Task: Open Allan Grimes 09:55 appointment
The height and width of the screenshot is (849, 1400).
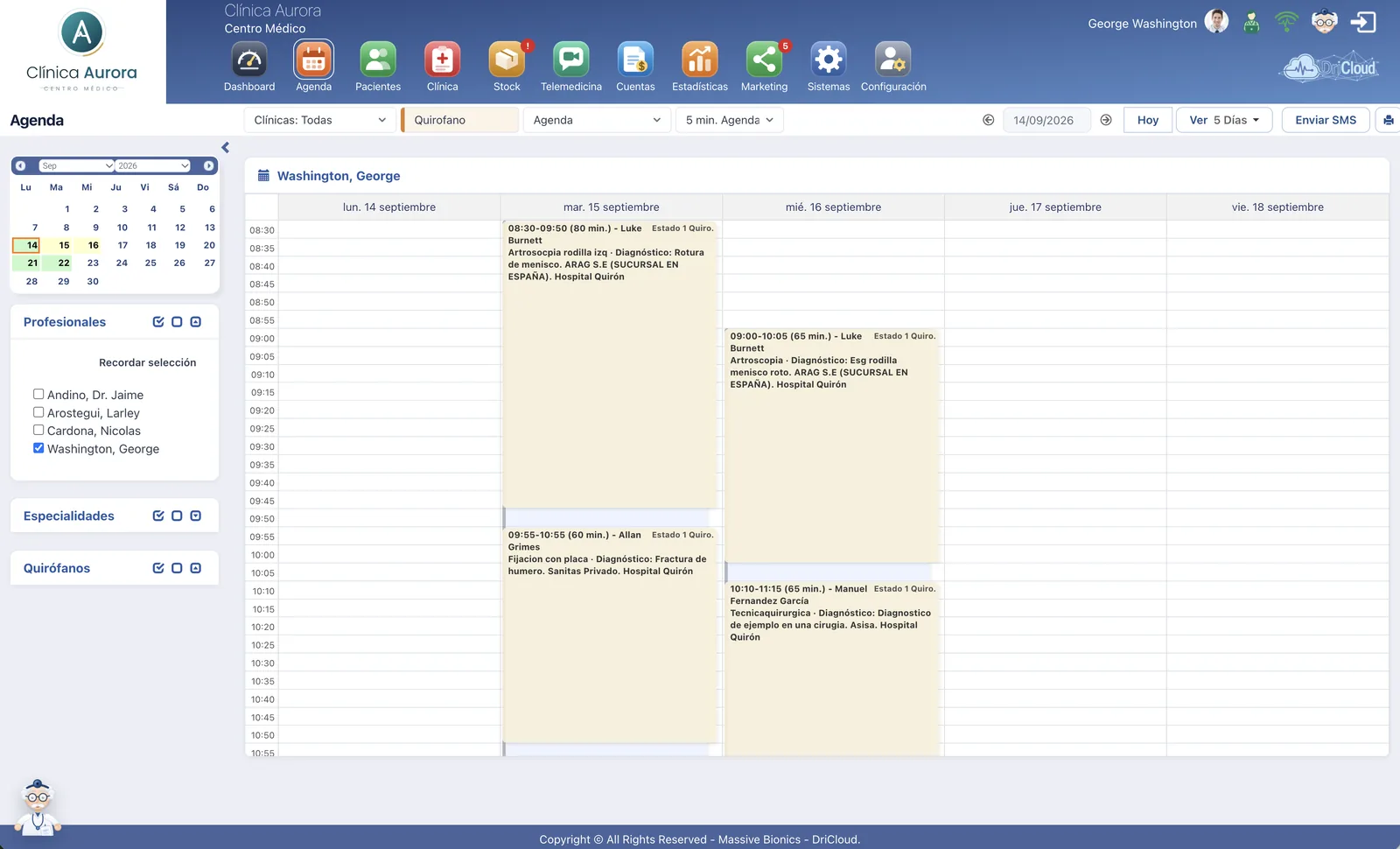Action: [x=610, y=635]
